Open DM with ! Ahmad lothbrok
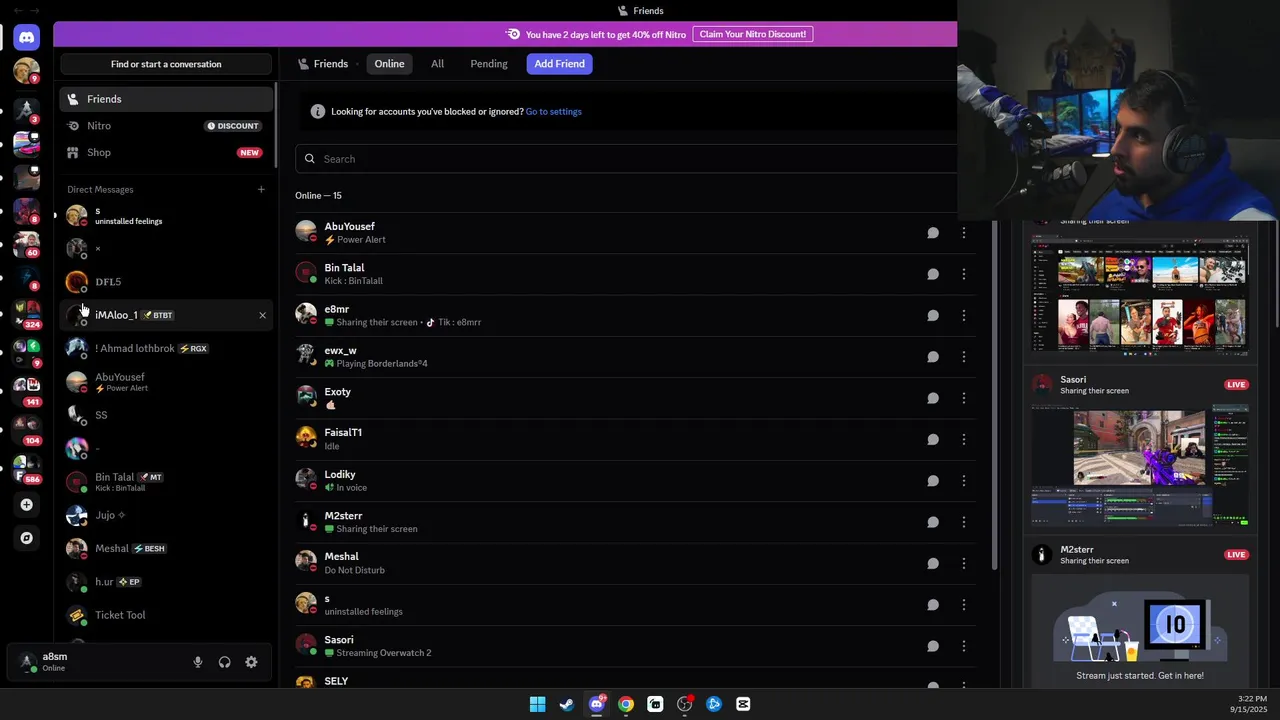The height and width of the screenshot is (720, 1280). (x=166, y=348)
